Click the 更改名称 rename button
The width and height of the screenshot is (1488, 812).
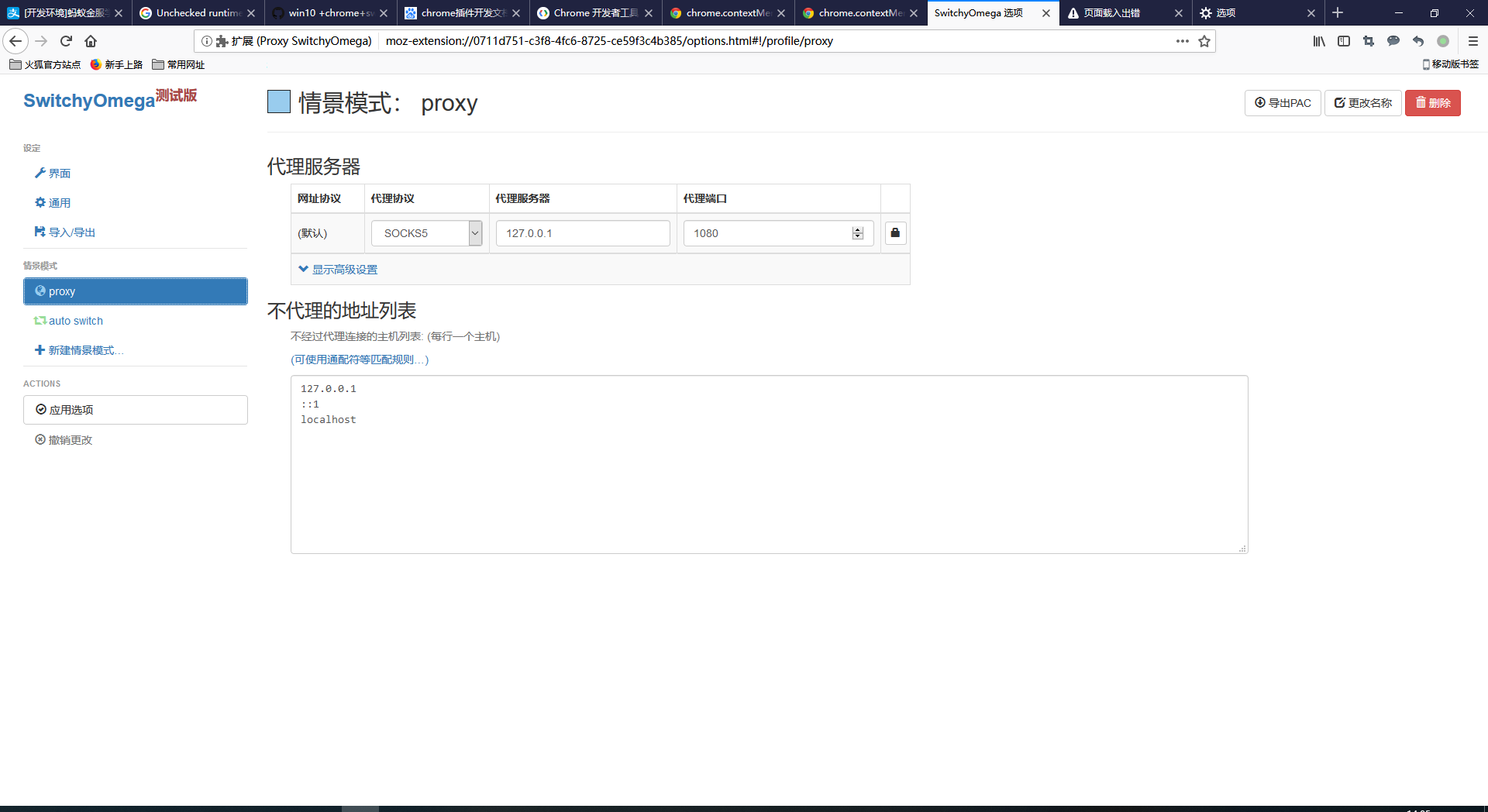tap(1362, 103)
